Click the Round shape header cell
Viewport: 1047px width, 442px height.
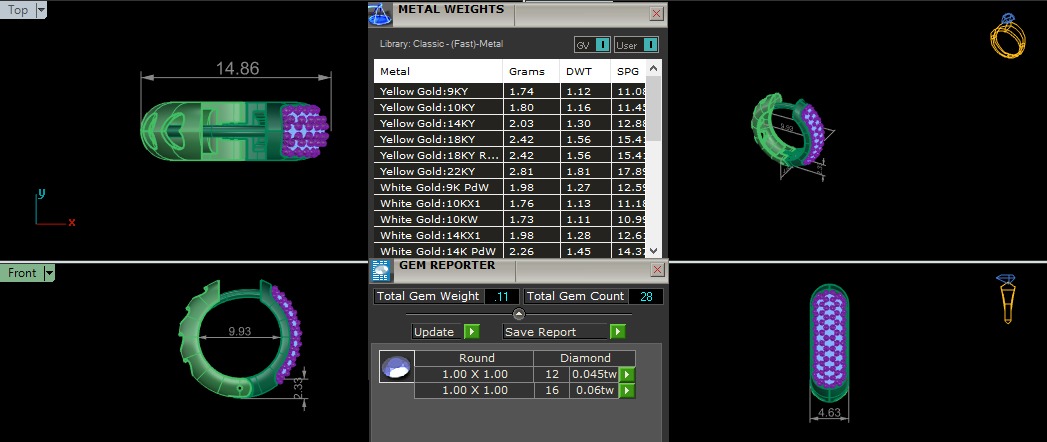pyautogui.click(x=473, y=358)
